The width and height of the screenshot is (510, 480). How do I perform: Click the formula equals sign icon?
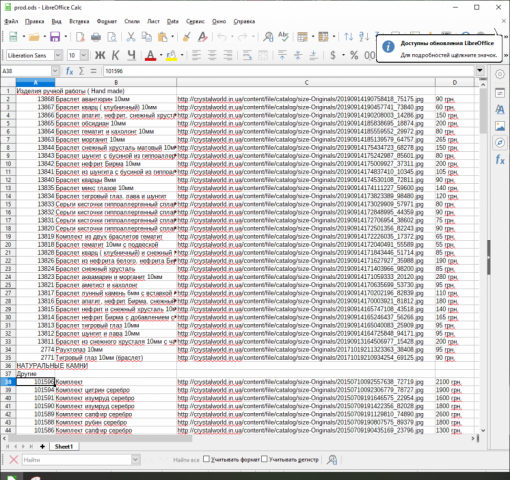click(x=93, y=71)
